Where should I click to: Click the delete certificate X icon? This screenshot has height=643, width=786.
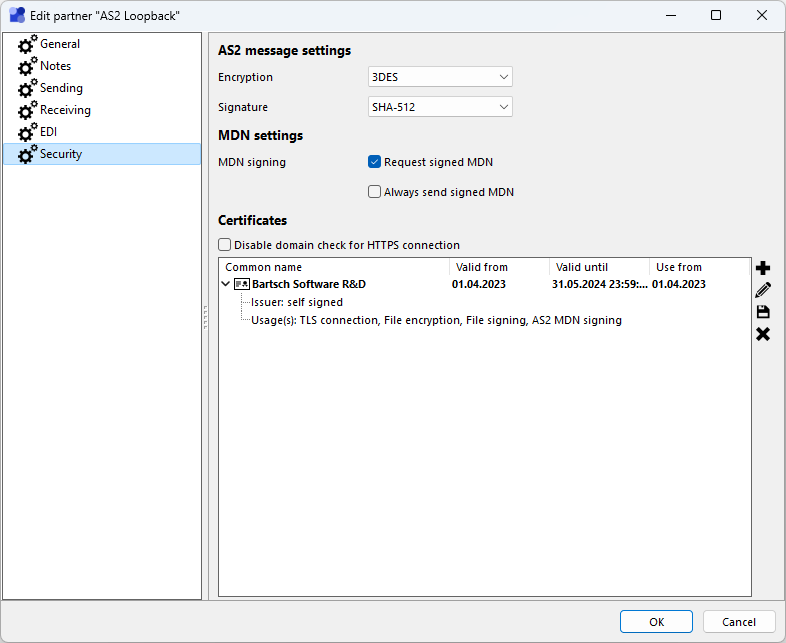(x=763, y=334)
